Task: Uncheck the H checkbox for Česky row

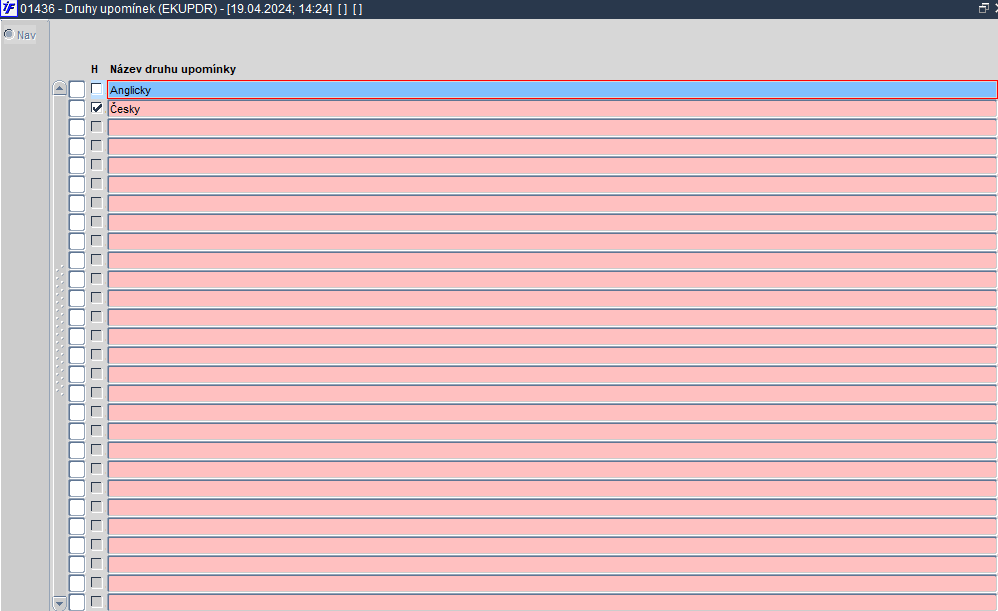Action: (96, 108)
